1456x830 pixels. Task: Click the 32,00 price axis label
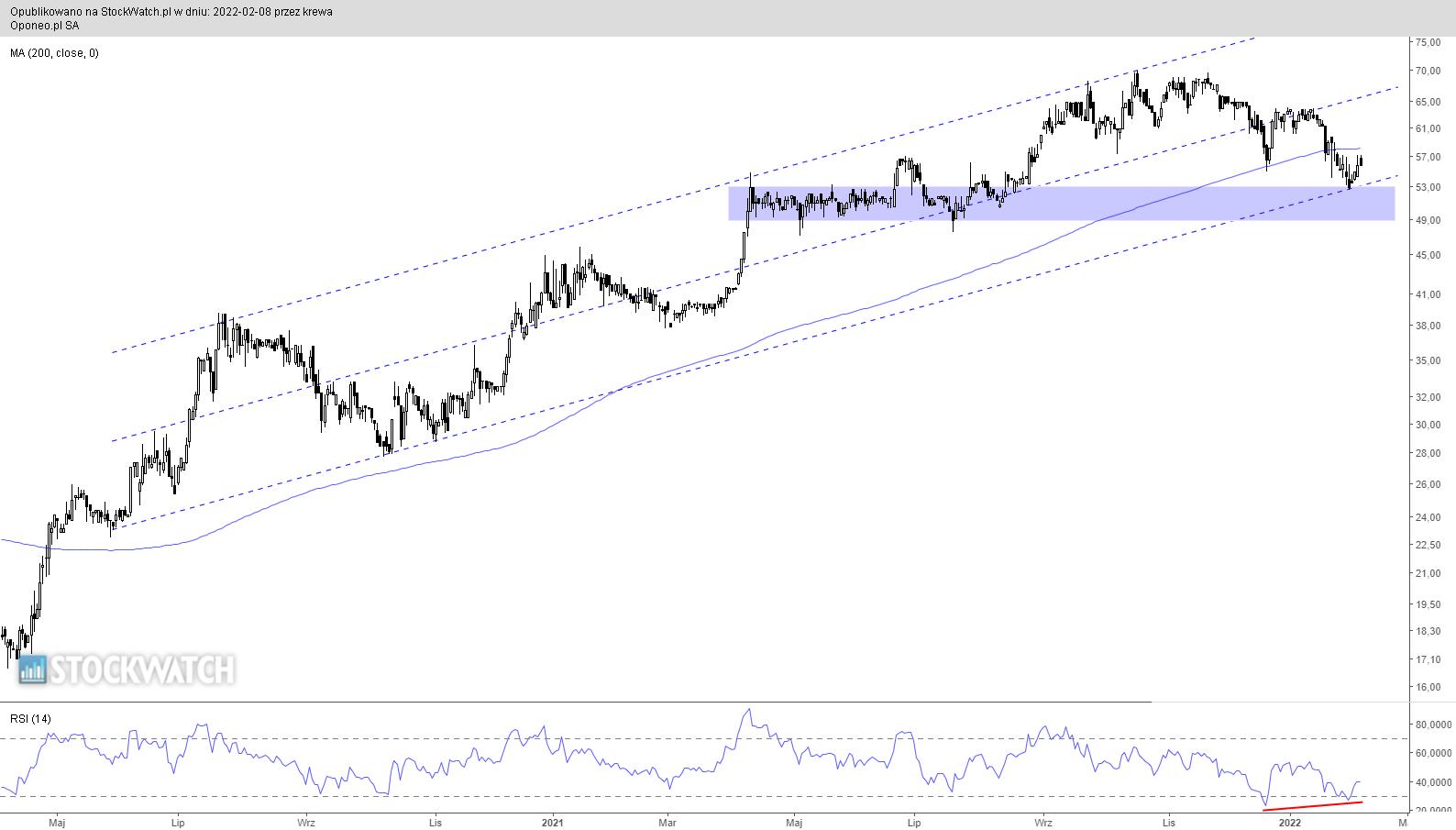[1428, 397]
